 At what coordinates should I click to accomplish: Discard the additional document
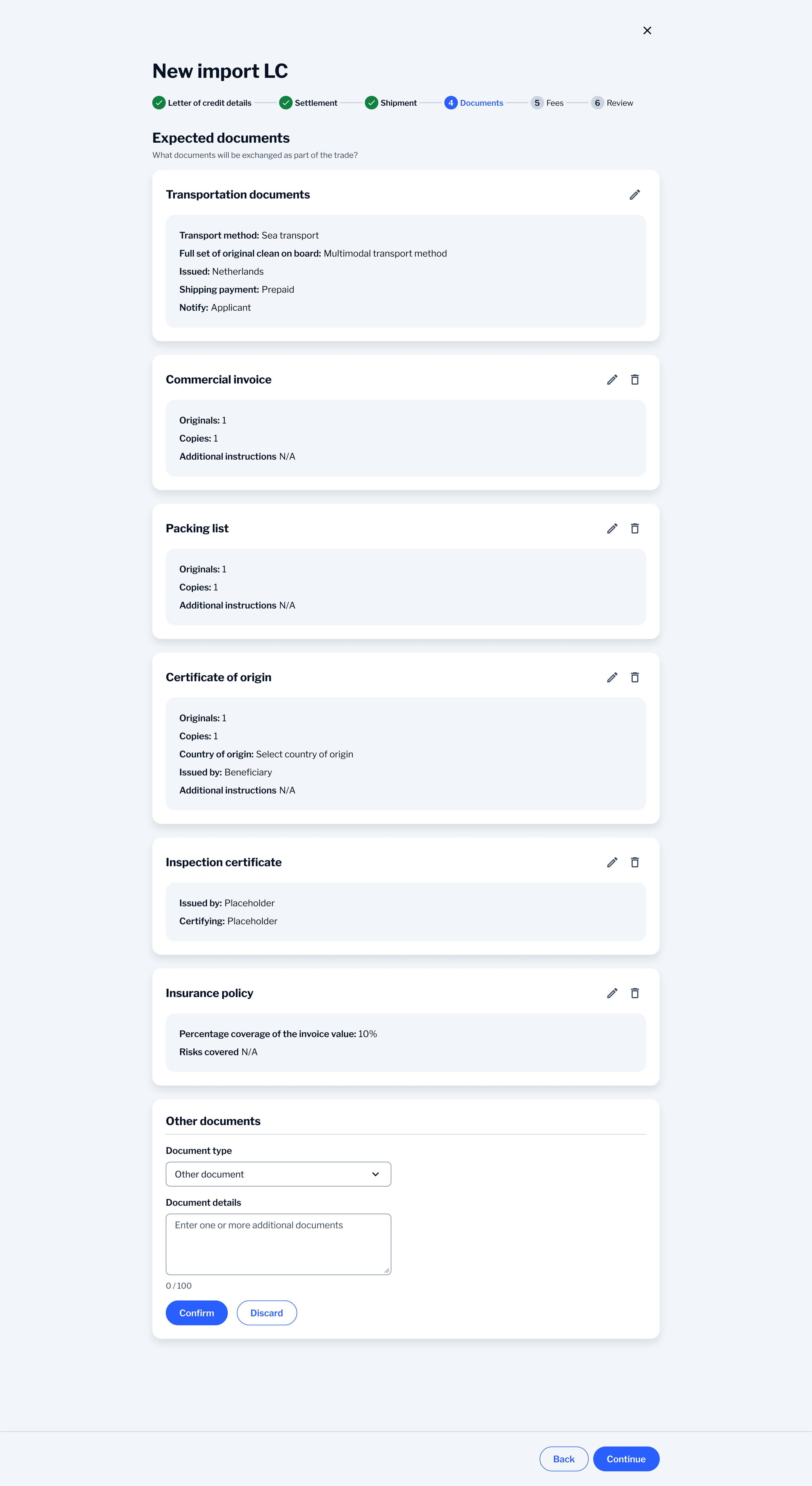266,1312
